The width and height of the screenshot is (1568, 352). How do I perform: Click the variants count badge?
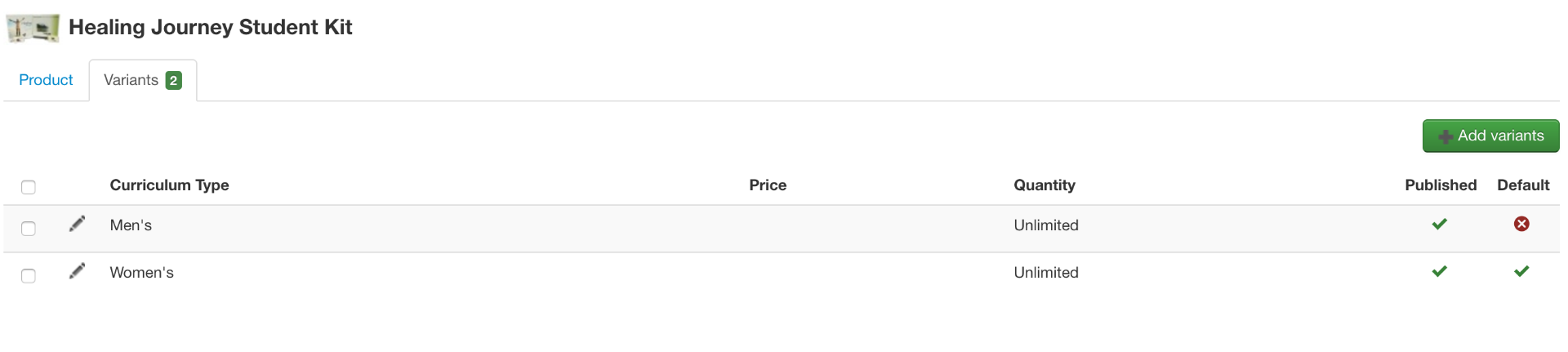tap(173, 80)
